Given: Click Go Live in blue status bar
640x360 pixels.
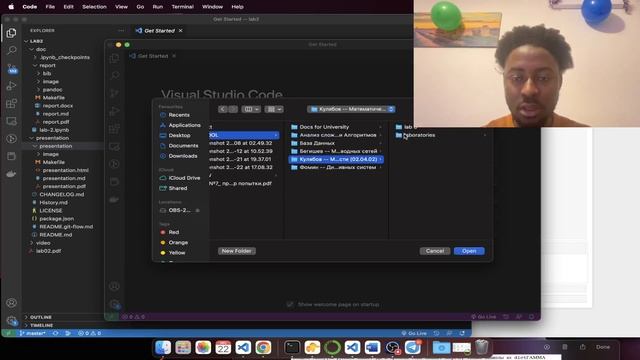Looking at the screenshot, I should point(414,333).
